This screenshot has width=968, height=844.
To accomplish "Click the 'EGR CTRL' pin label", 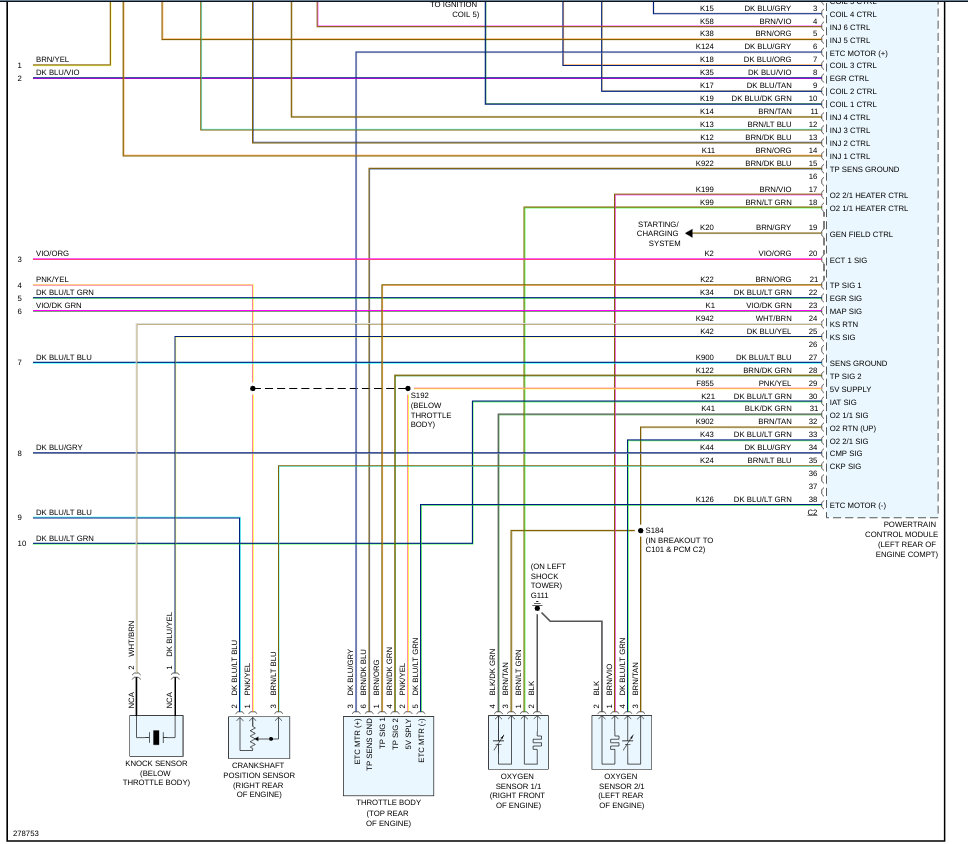I will click(x=849, y=78).
